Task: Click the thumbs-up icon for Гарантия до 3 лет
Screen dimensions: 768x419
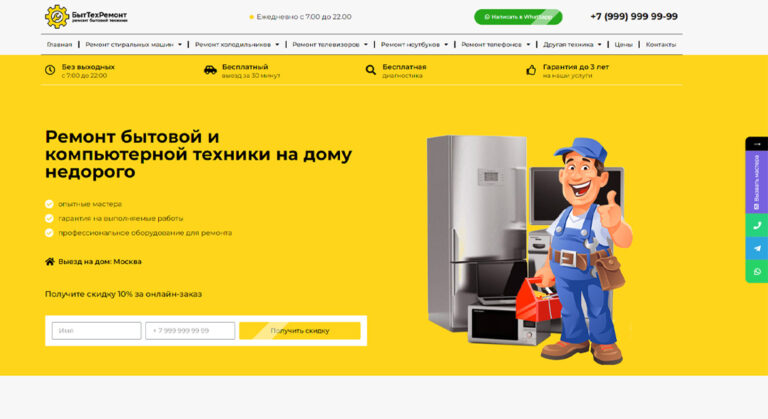Action: click(x=531, y=70)
